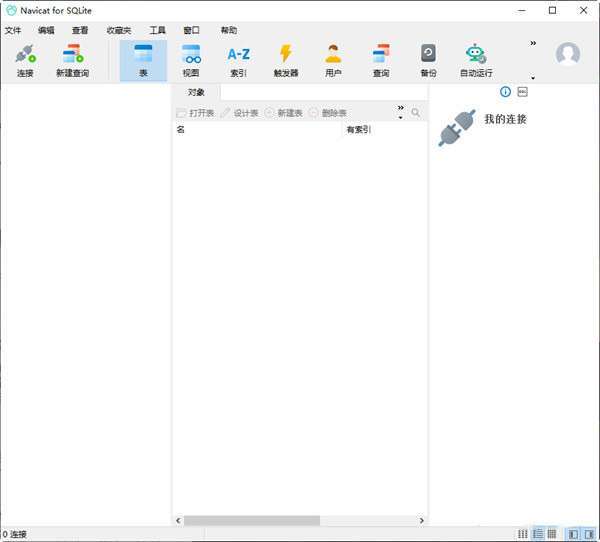Toggle the right information pane visibility

(x=588, y=535)
